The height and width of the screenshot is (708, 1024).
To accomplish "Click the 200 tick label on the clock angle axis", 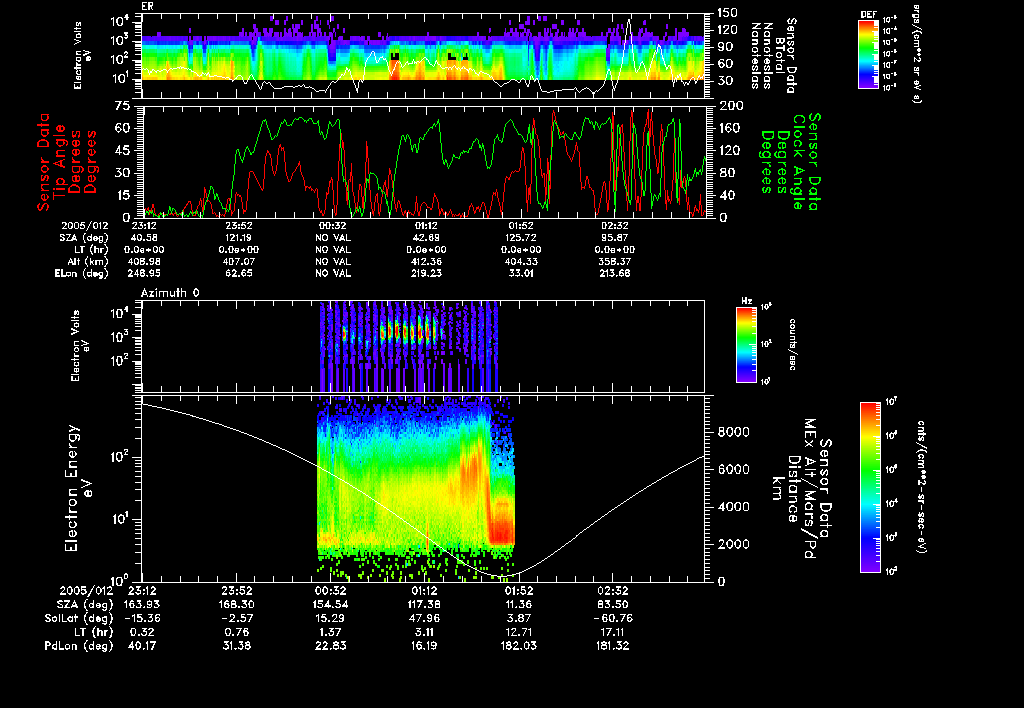I will (729, 106).
